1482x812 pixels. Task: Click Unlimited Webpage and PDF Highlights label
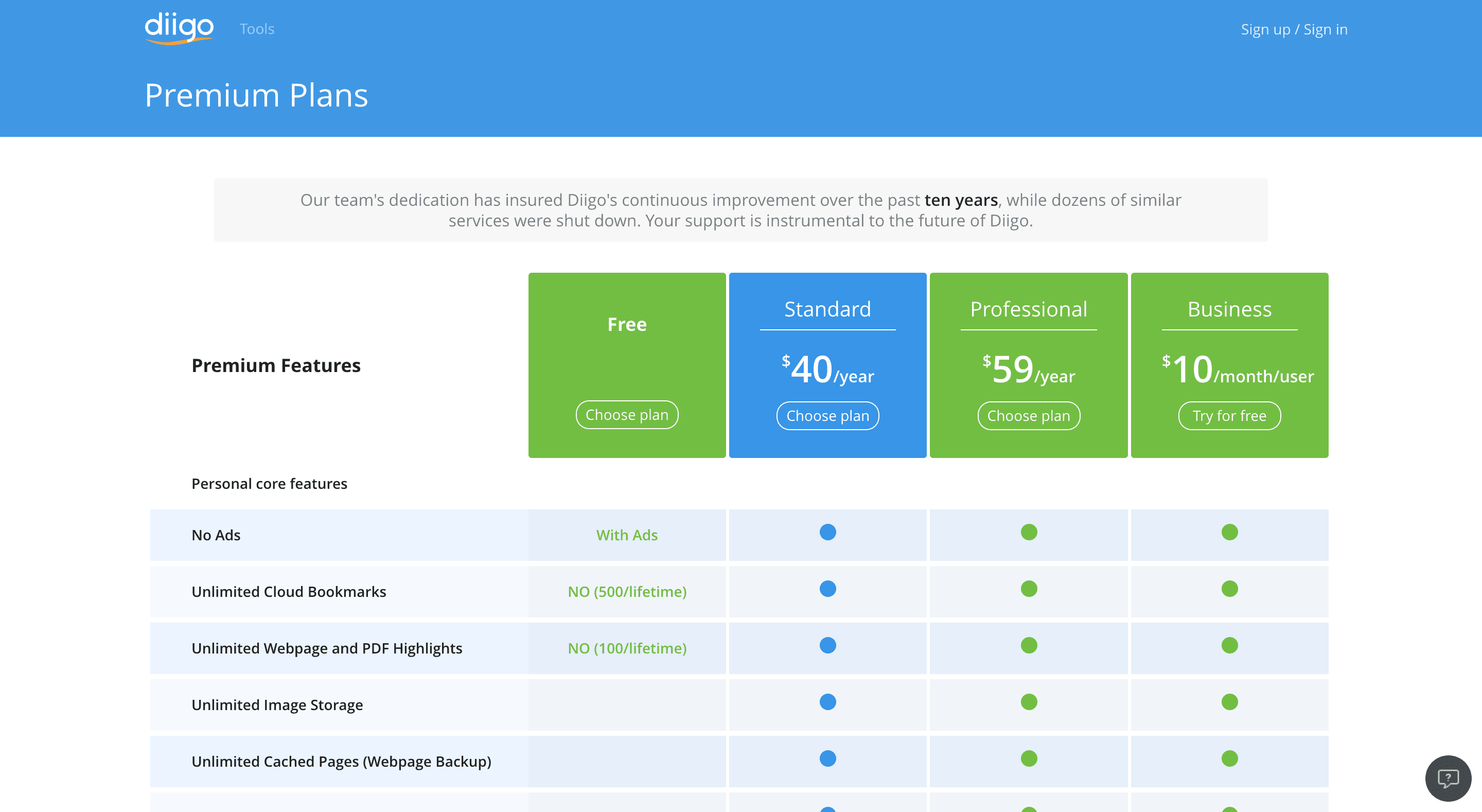pos(327,648)
